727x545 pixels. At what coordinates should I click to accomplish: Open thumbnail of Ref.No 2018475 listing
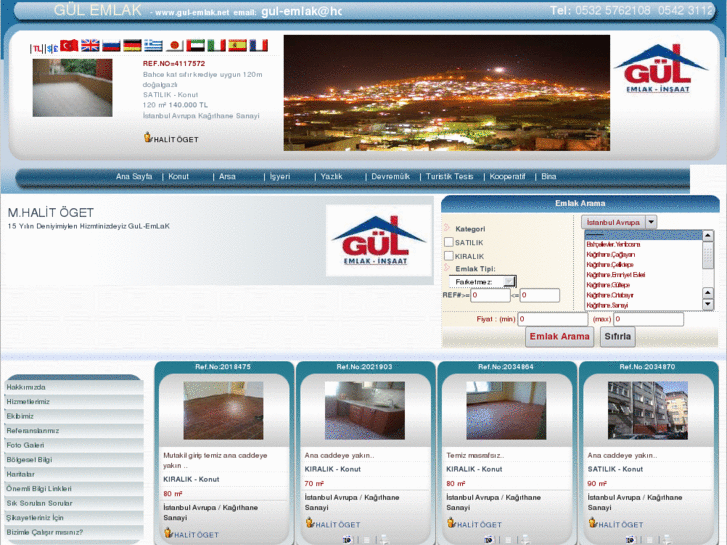[223, 410]
